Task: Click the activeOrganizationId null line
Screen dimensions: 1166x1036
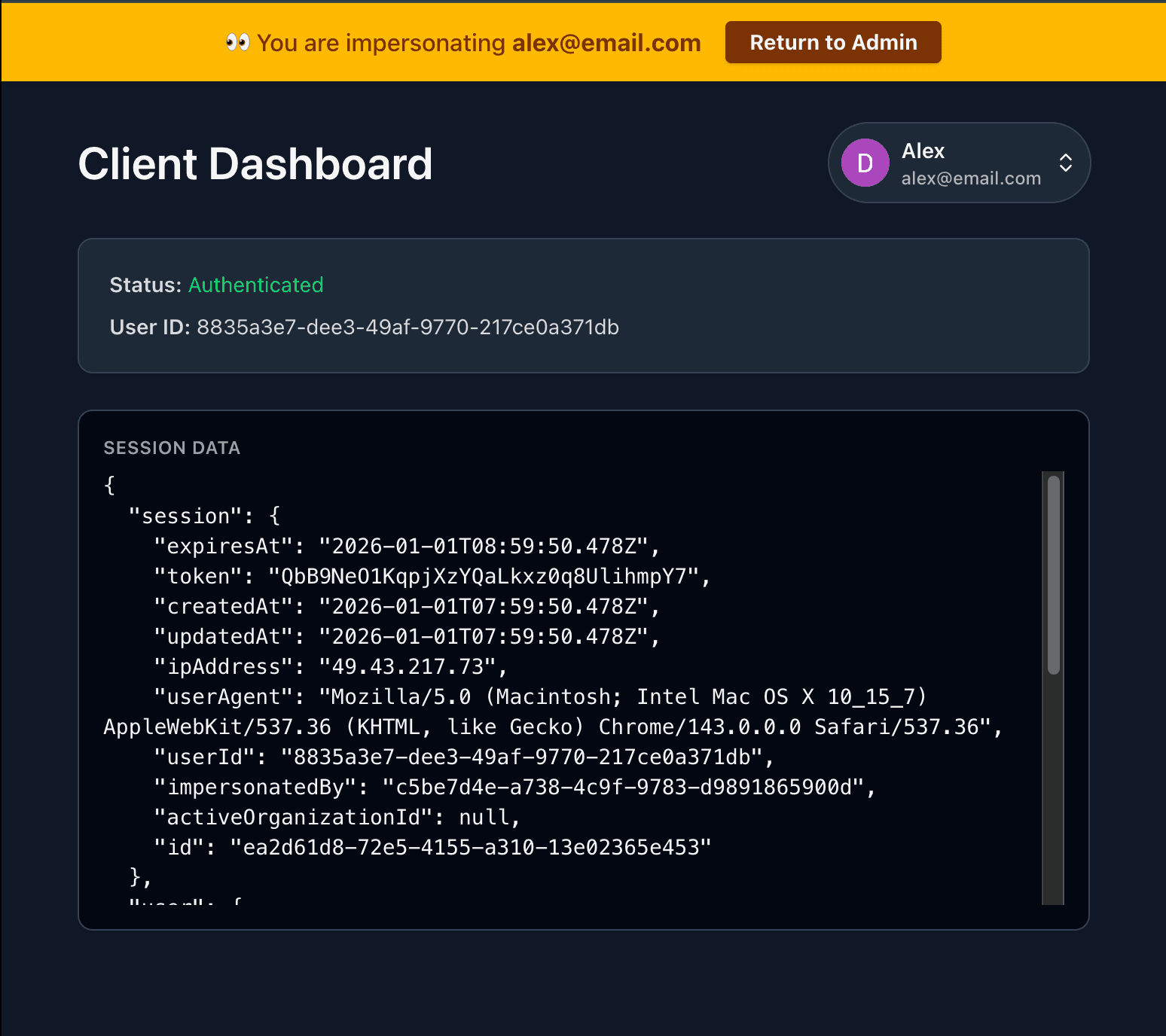Action: (336, 818)
